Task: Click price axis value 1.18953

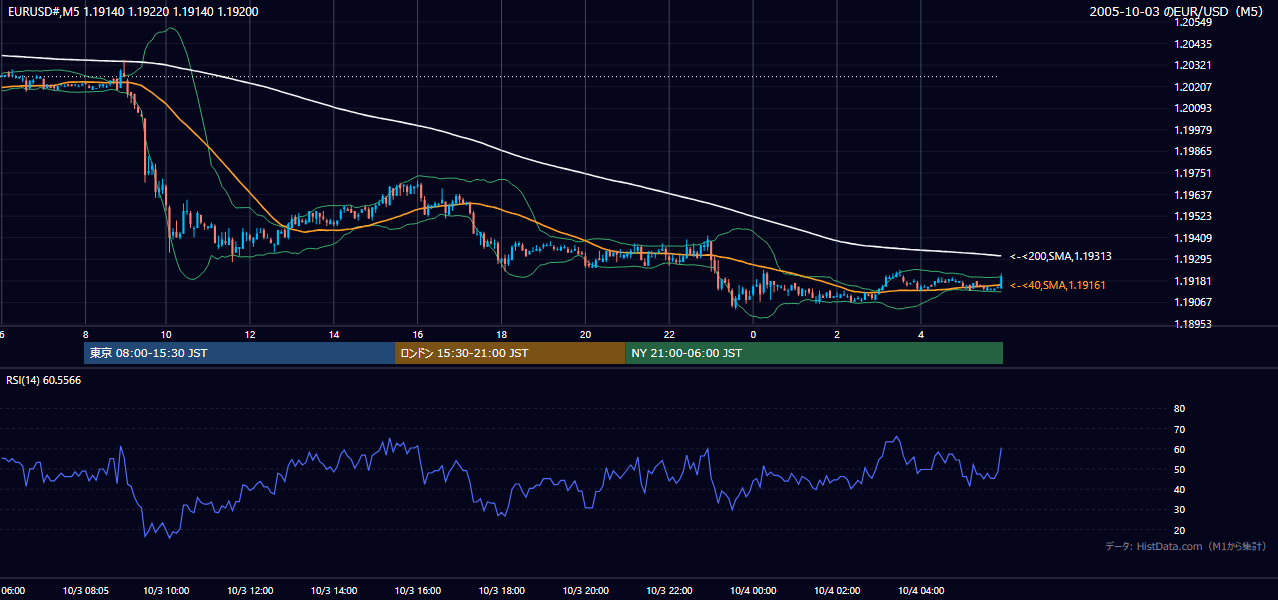Action: (x=1193, y=325)
